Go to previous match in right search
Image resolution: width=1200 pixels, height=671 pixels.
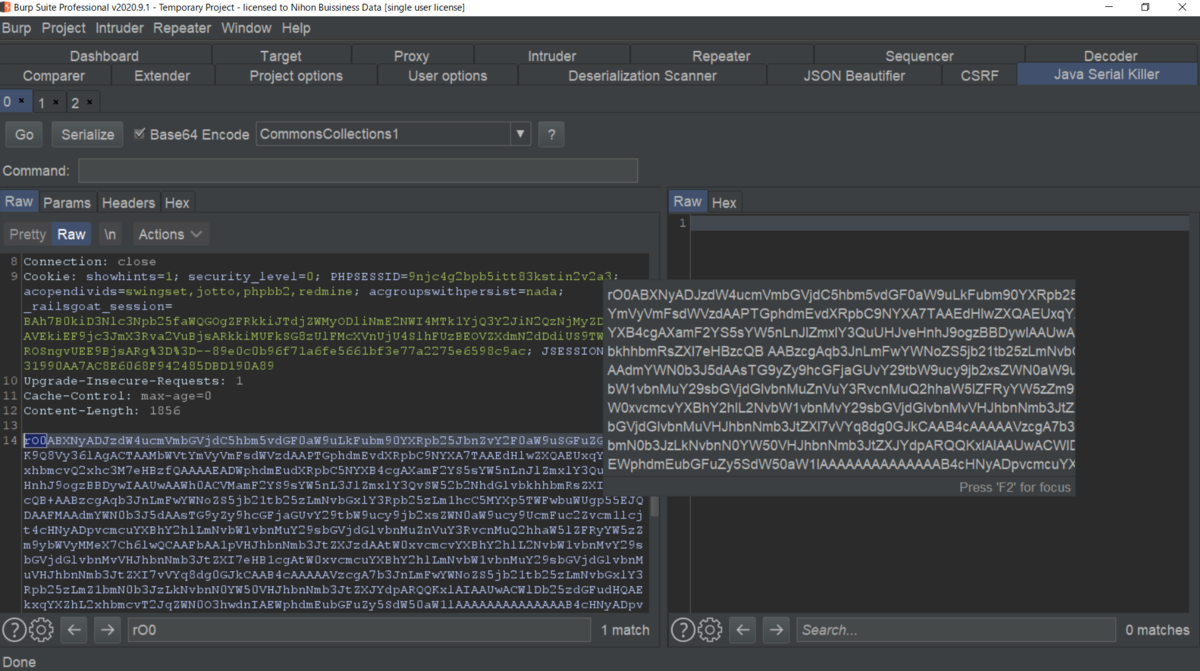pyautogui.click(x=743, y=630)
